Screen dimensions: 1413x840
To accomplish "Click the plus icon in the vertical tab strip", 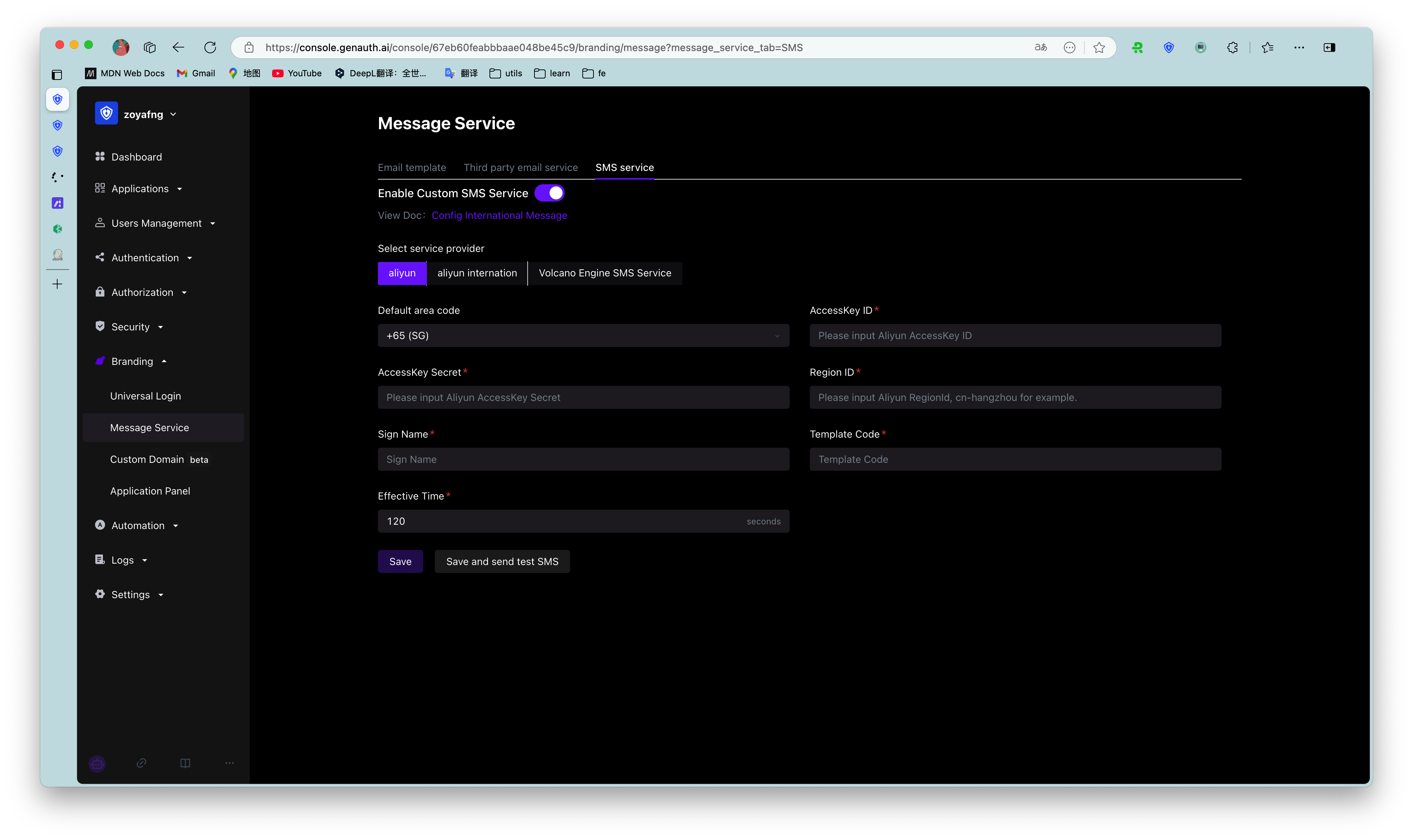I will point(57,284).
